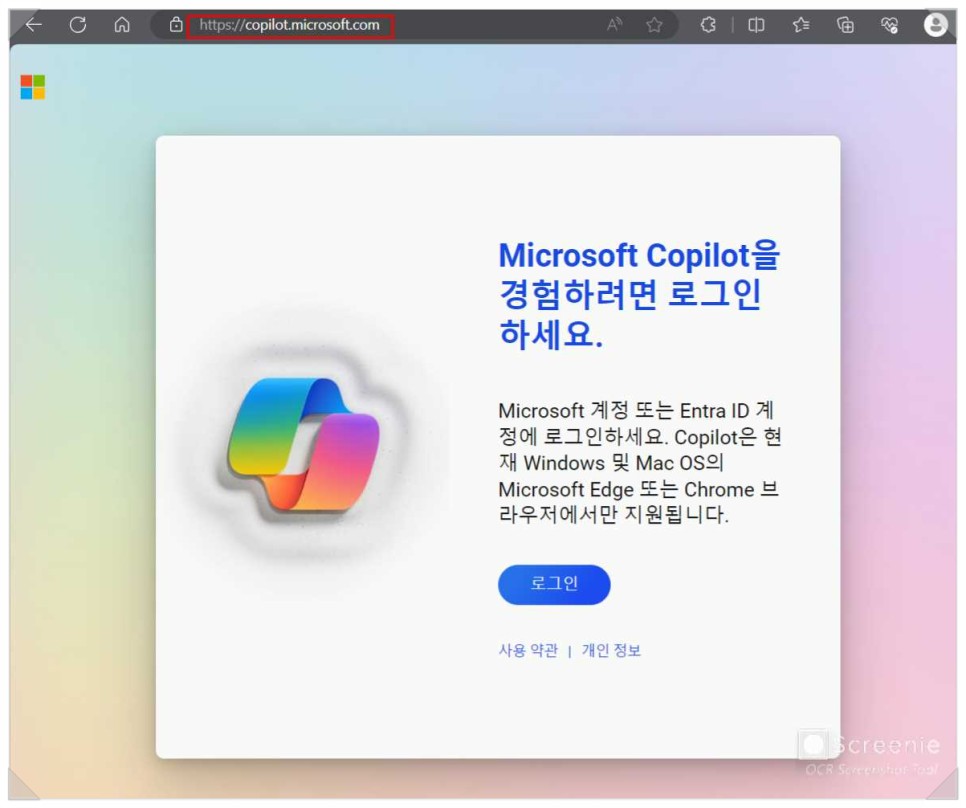
Task: Click the Microsoft logo at top left
Action: 33,87
